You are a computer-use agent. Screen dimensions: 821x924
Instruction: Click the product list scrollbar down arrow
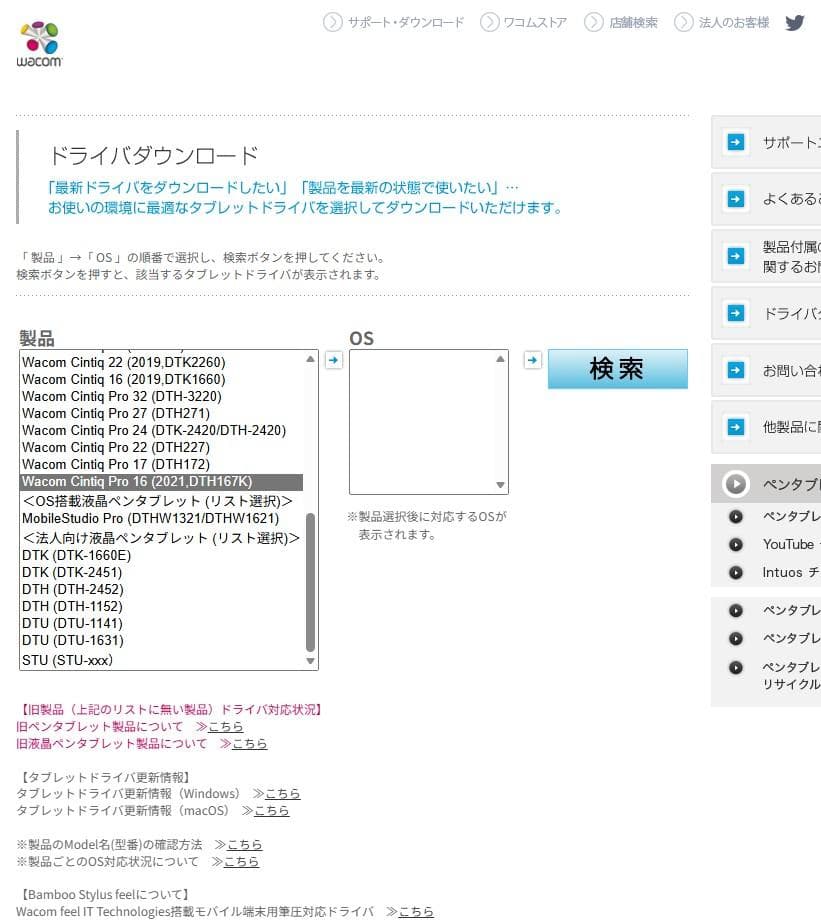click(310, 661)
